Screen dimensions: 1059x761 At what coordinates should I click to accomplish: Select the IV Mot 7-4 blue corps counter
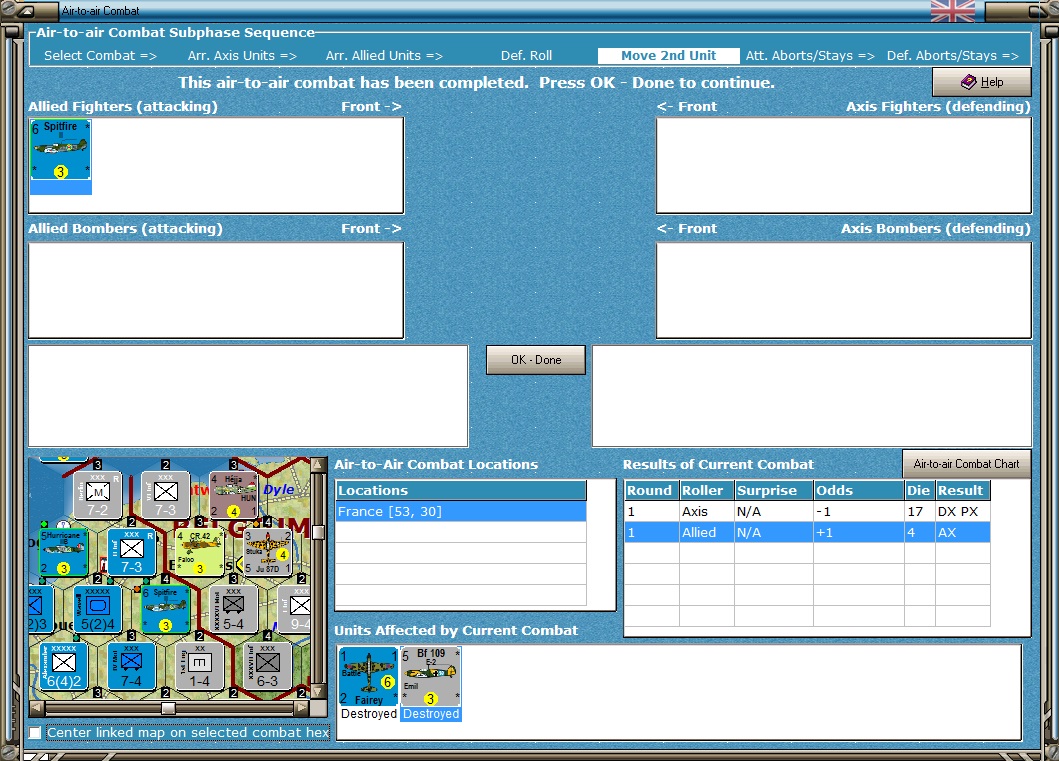[x=132, y=666]
